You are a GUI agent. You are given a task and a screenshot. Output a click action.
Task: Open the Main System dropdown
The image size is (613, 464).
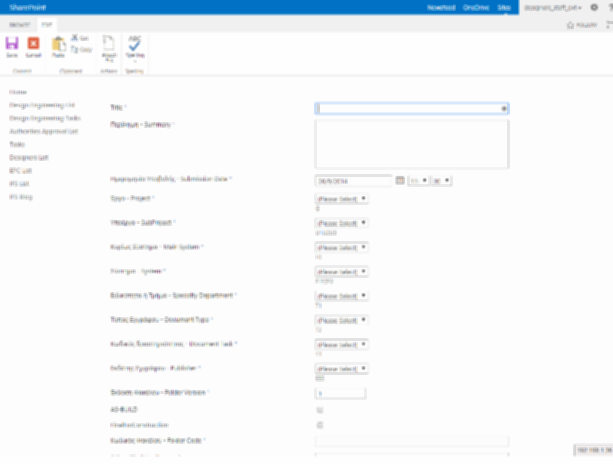pyautogui.click(x=342, y=247)
